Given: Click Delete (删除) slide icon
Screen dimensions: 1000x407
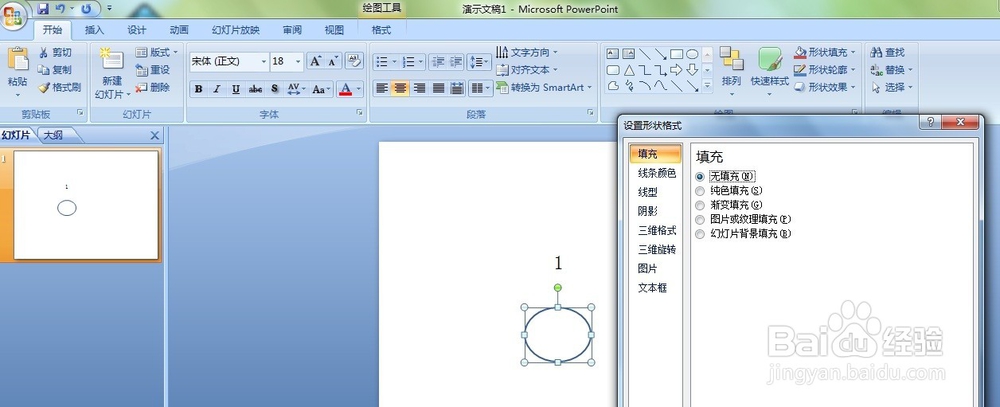Looking at the screenshot, I should point(142,87).
